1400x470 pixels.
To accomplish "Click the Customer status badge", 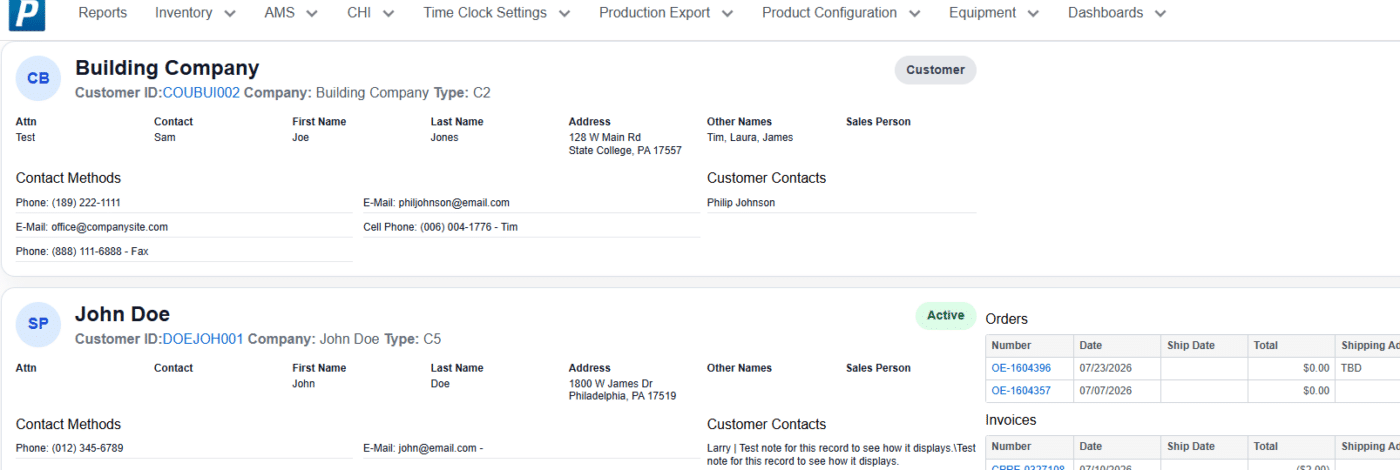I will click(935, 70).
